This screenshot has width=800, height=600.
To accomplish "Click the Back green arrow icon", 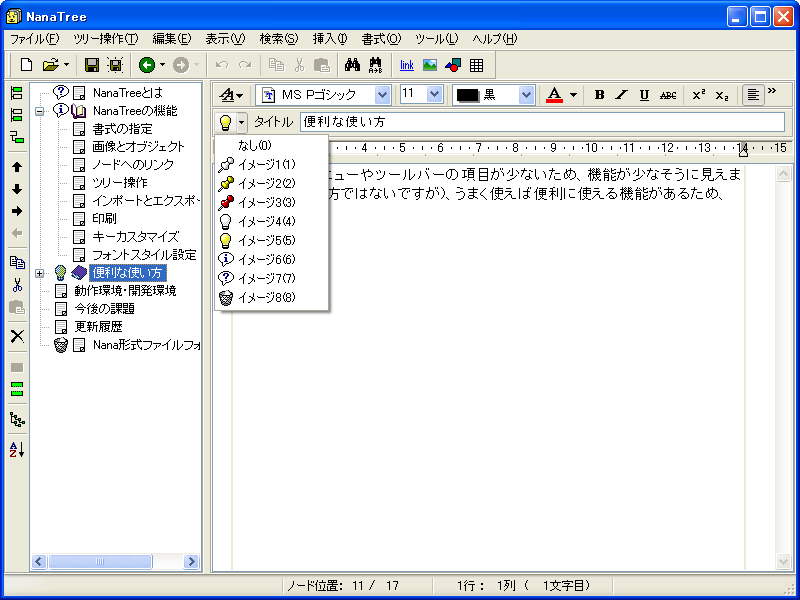I will [147, 65].
